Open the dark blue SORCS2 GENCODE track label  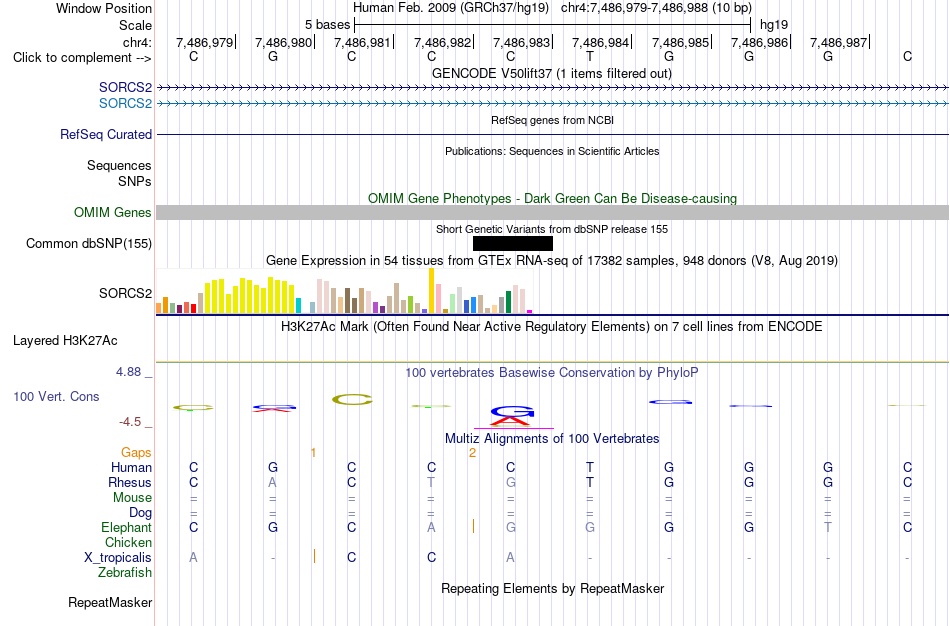click(125, 88)
